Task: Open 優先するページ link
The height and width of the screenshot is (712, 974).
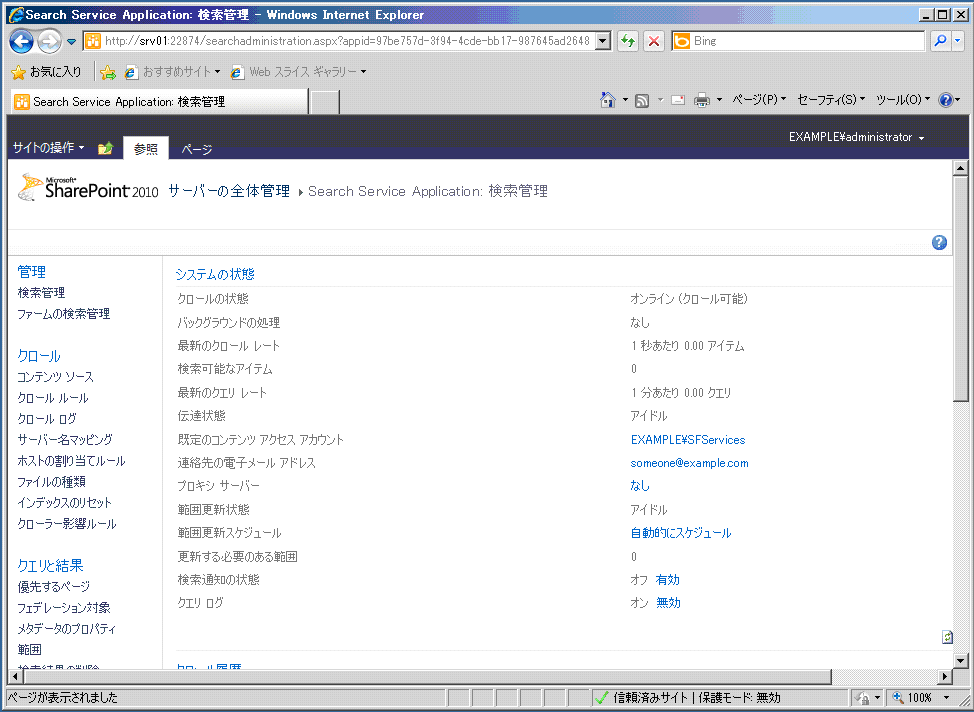Action: [53, 586]
